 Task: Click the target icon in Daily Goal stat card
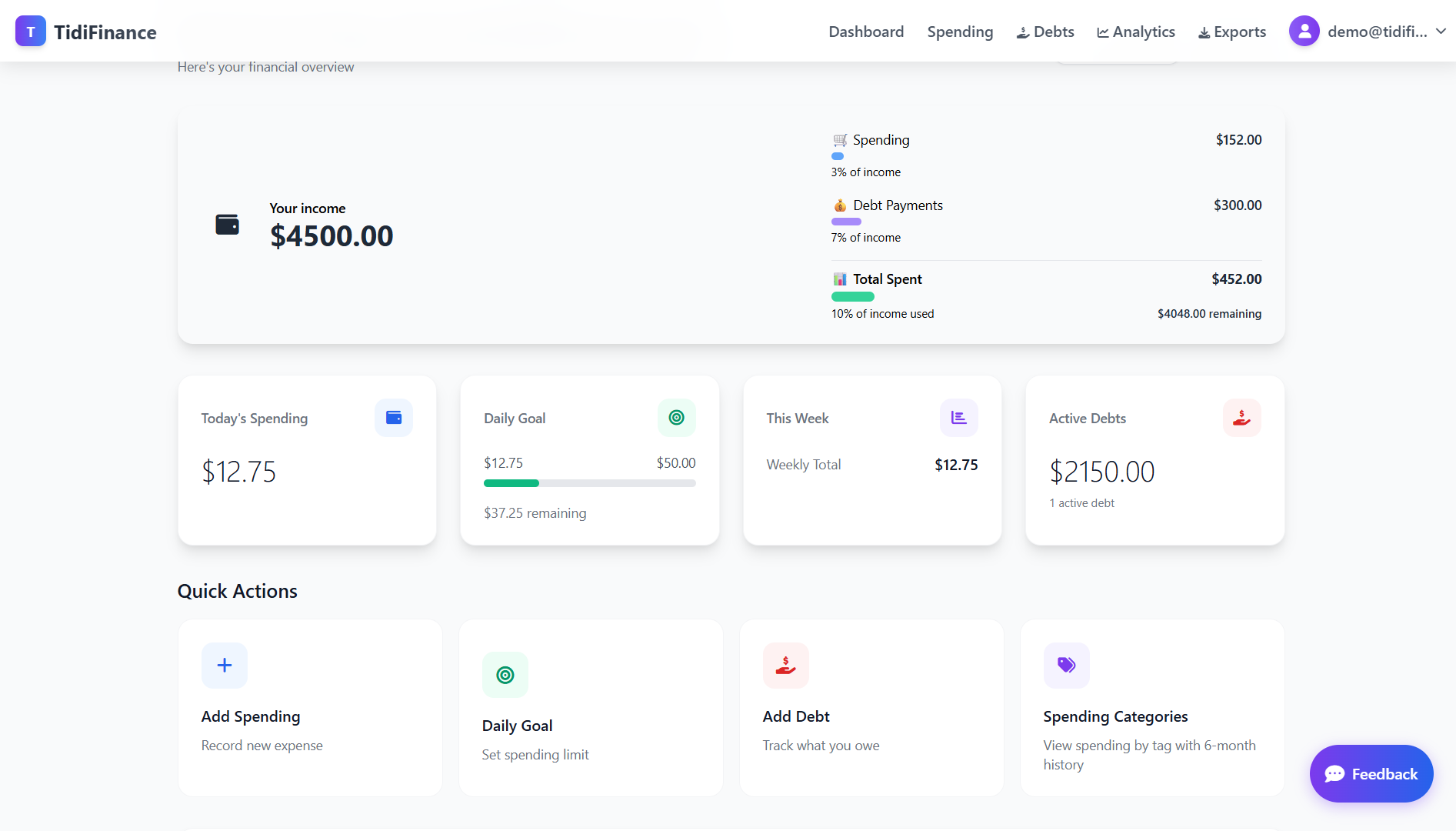[x=677, y=418]
